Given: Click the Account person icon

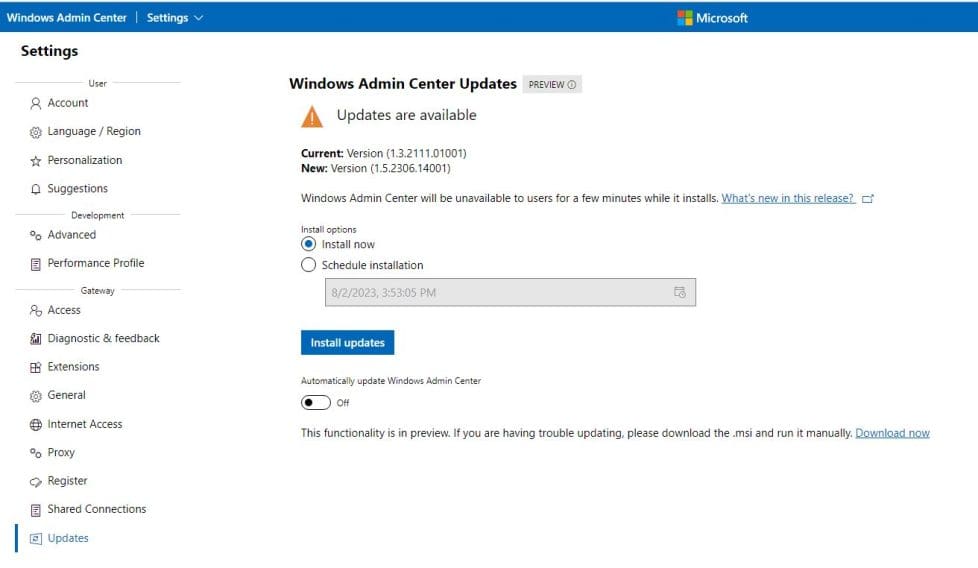Looking at the screenshot, I should click(36, 103).
